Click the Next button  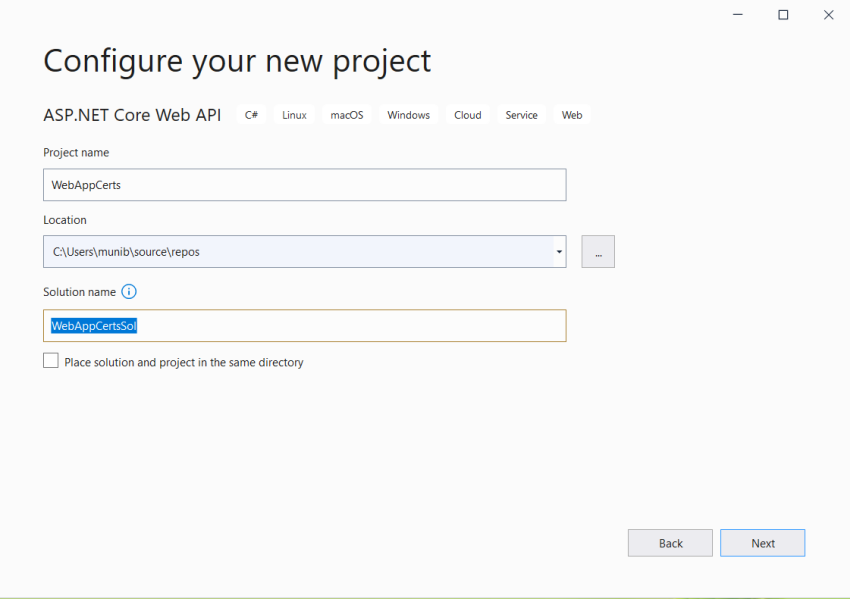pos(762,542)
